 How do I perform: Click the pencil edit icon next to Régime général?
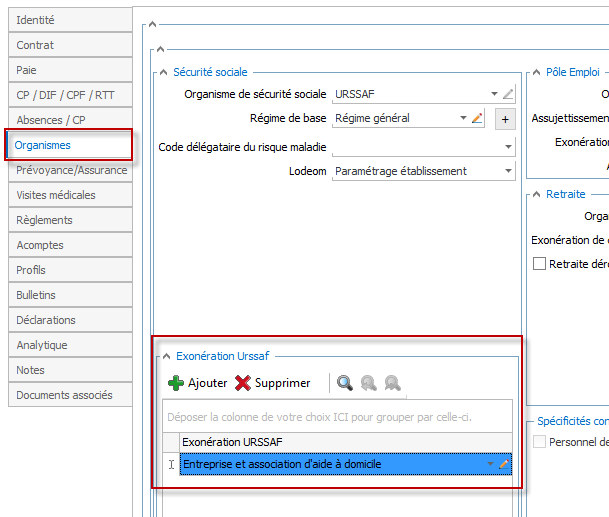477,118
